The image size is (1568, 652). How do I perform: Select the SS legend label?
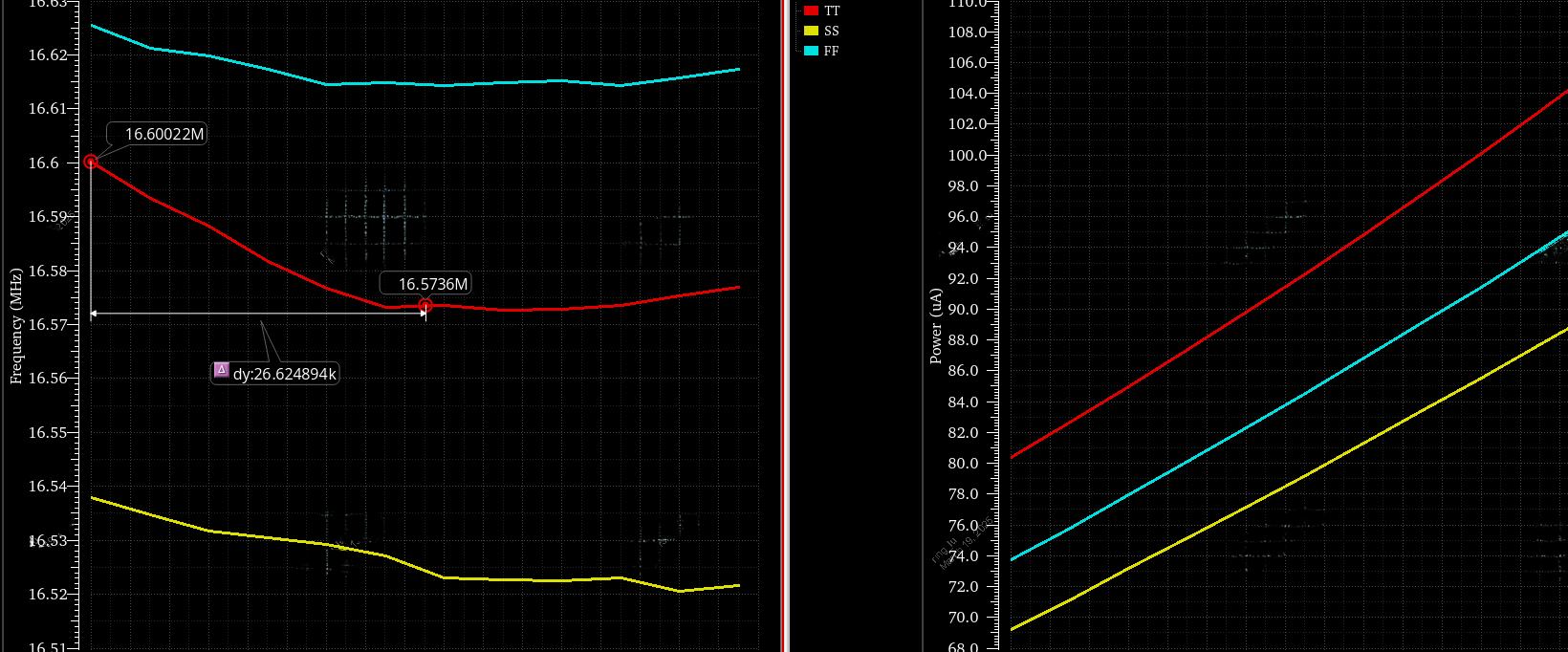coord(832,31)
